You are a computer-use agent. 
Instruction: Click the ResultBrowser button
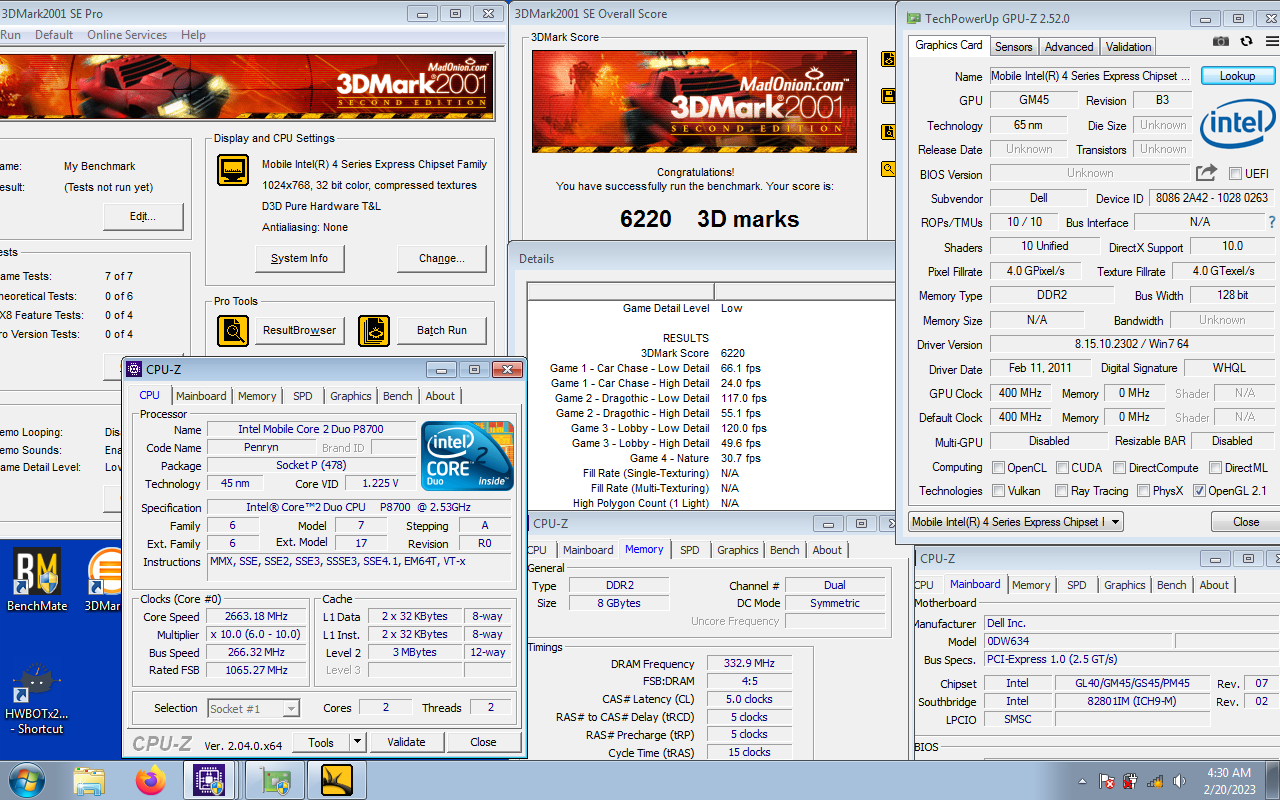tap(300, 330)
